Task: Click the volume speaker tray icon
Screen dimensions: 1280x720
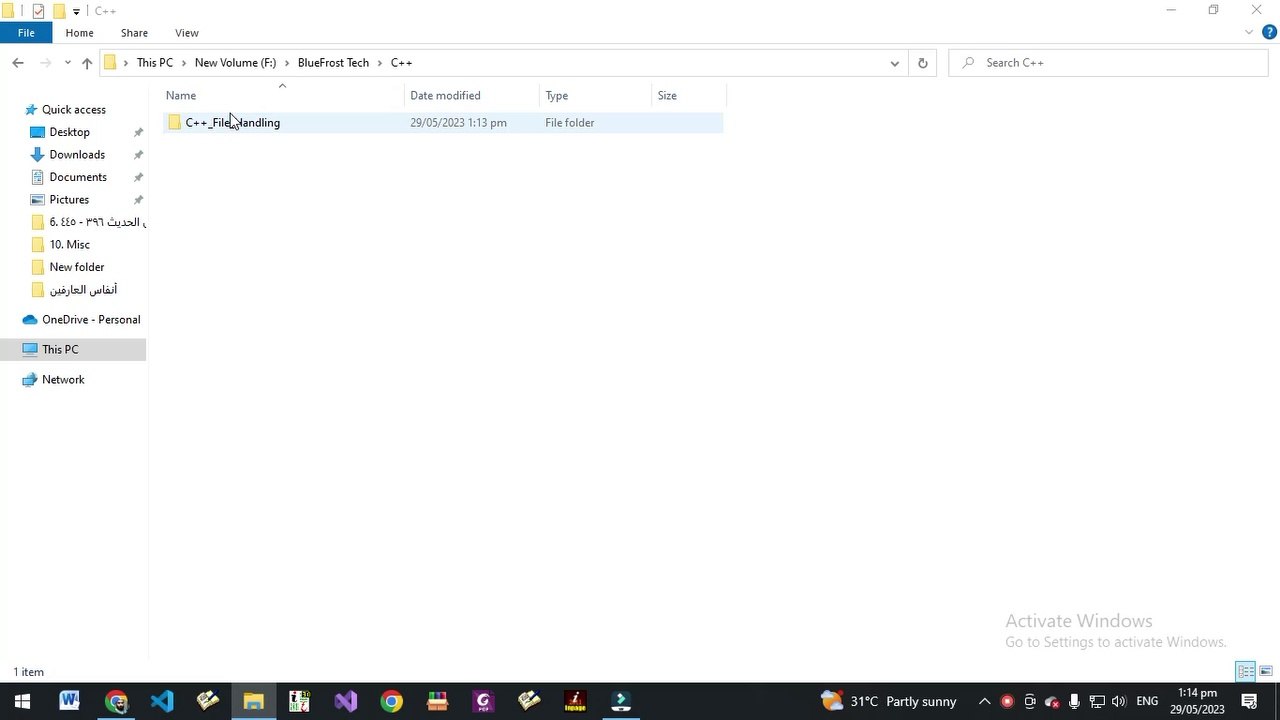Action: tap(1119, 701)
